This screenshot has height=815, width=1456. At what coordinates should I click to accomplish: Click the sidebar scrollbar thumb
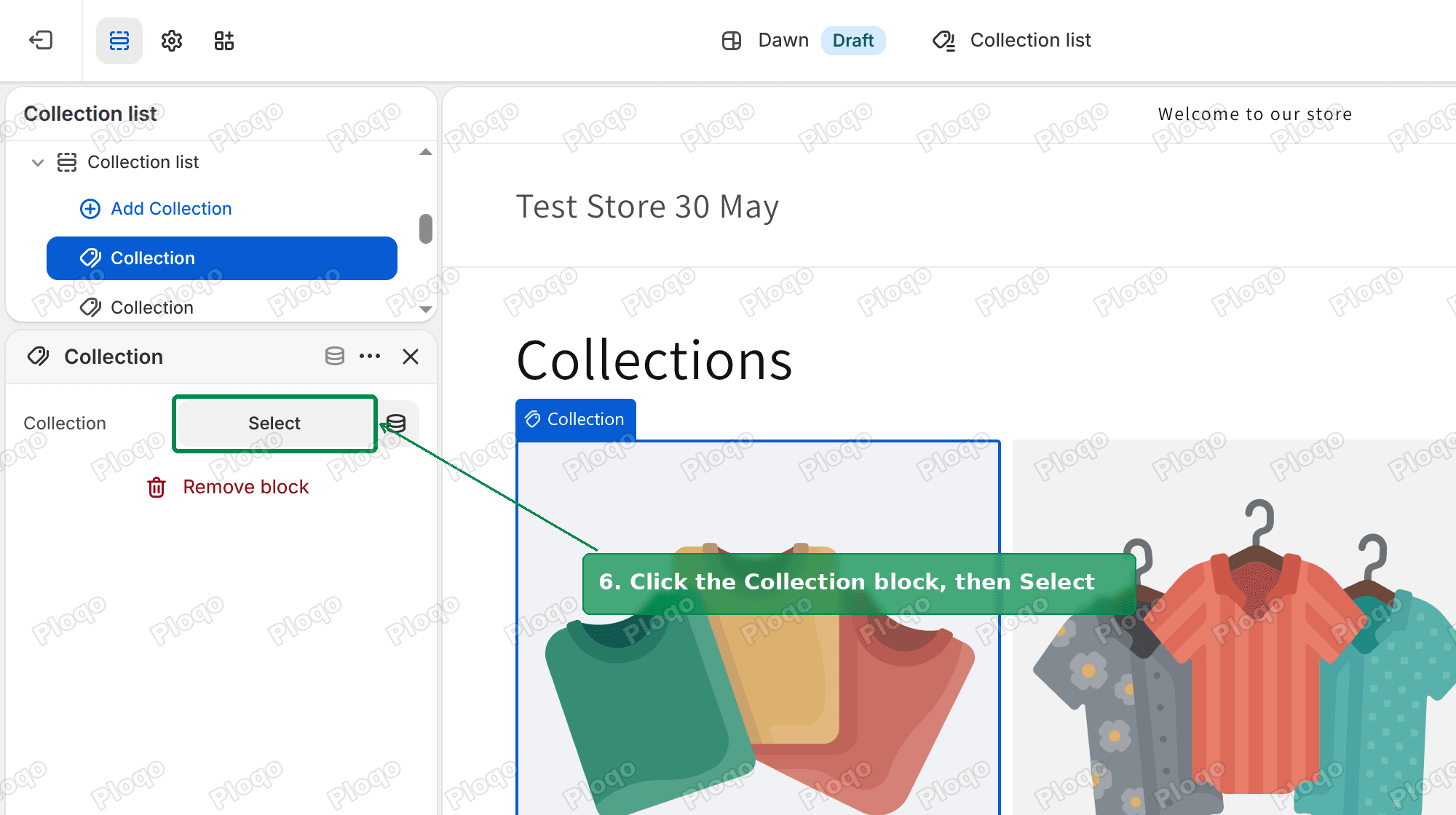click(x=426, y=228)
